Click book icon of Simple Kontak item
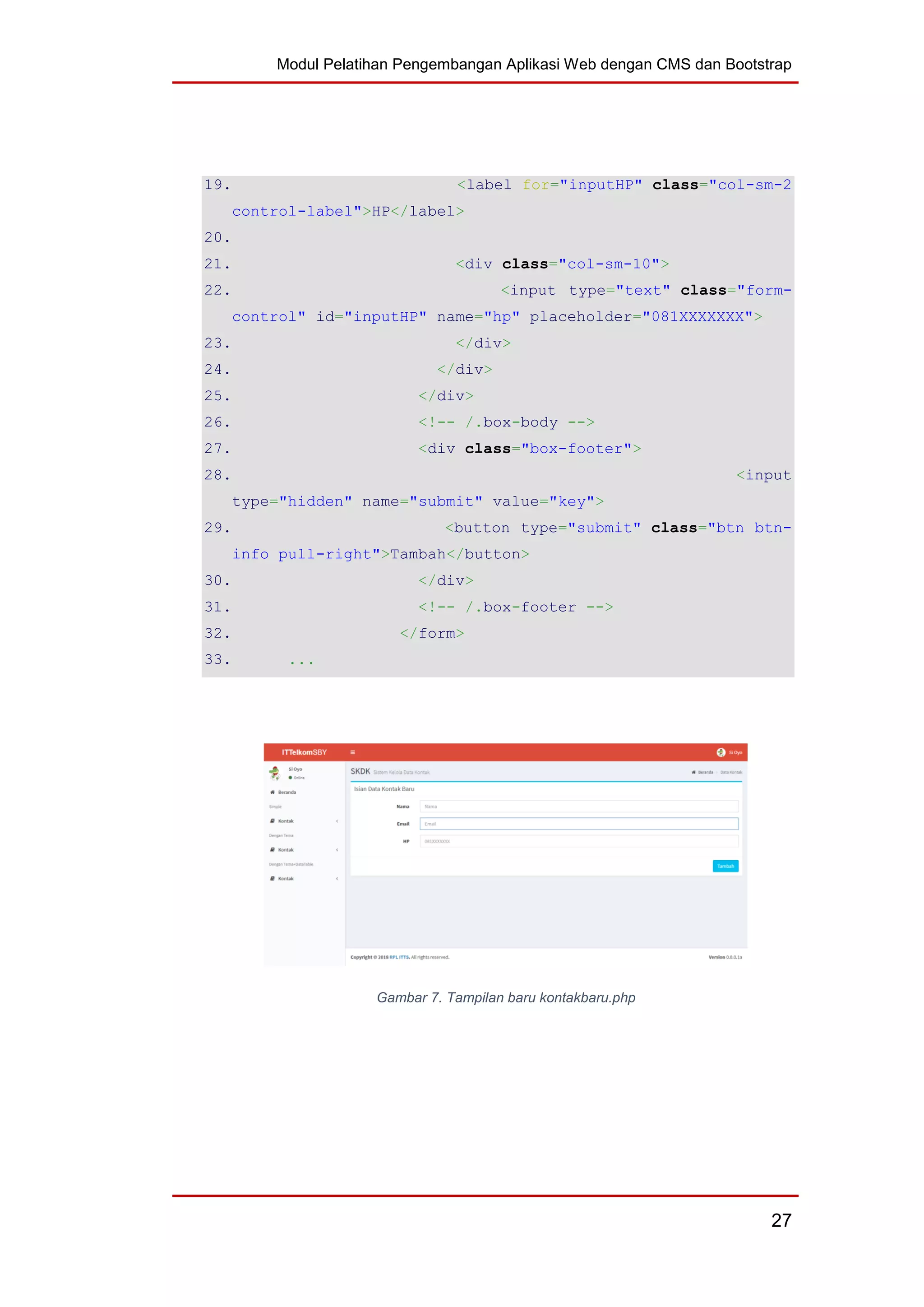 click(273, 821)
